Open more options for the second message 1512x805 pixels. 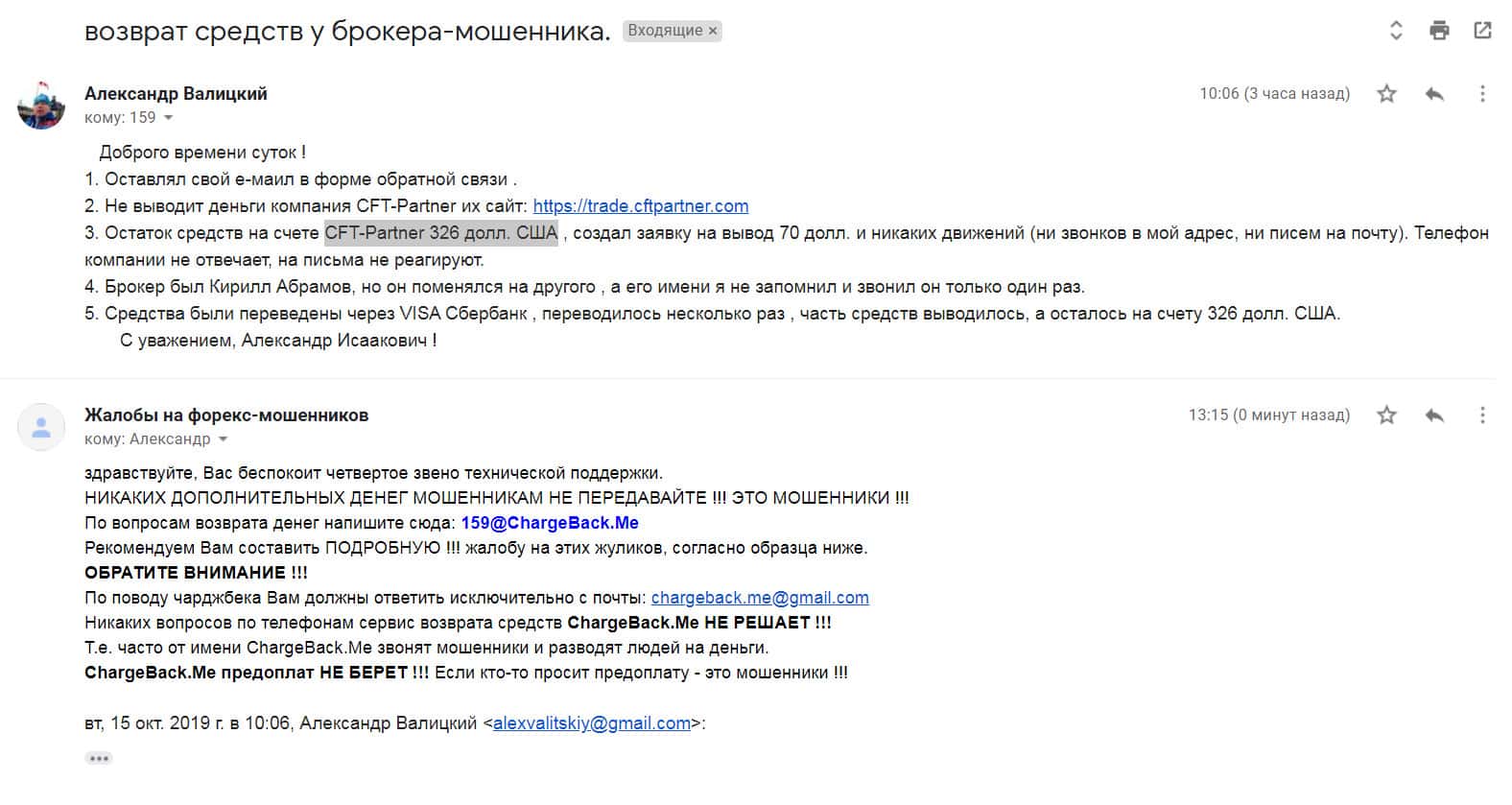coord(1482,415)
